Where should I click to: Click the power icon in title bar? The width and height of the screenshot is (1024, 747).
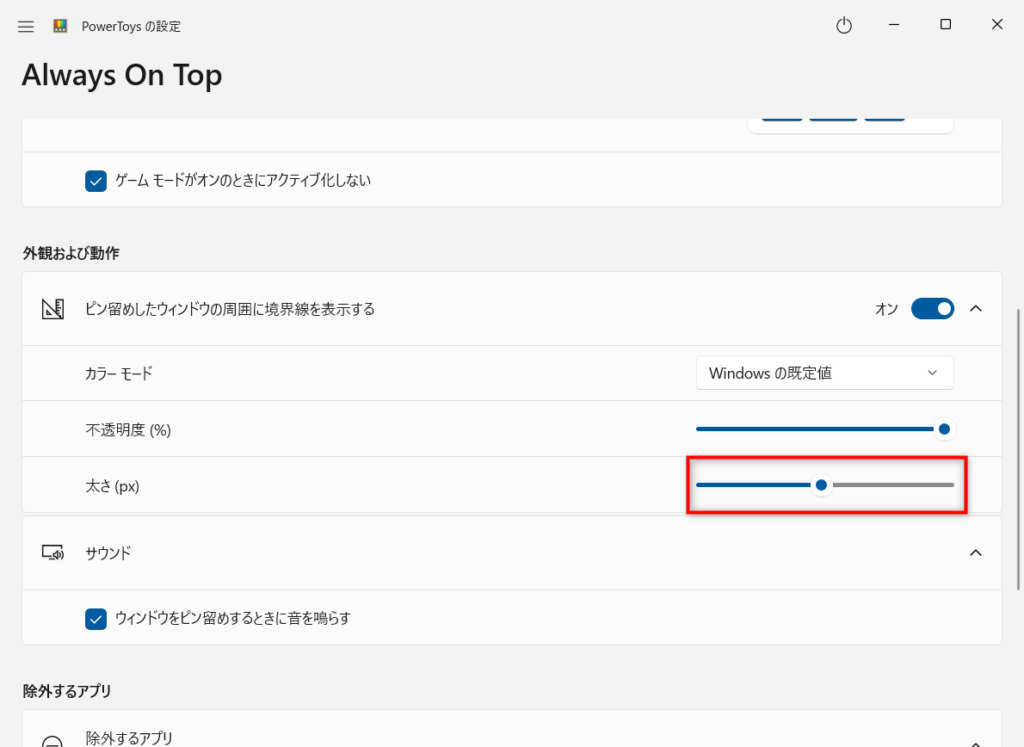click(844, 25)
